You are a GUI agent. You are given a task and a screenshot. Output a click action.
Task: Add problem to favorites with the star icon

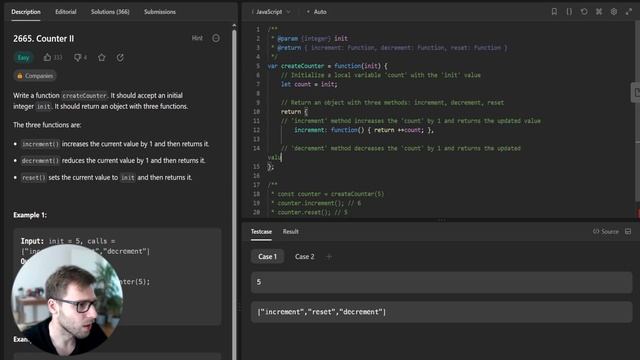(x=102, y=58)
